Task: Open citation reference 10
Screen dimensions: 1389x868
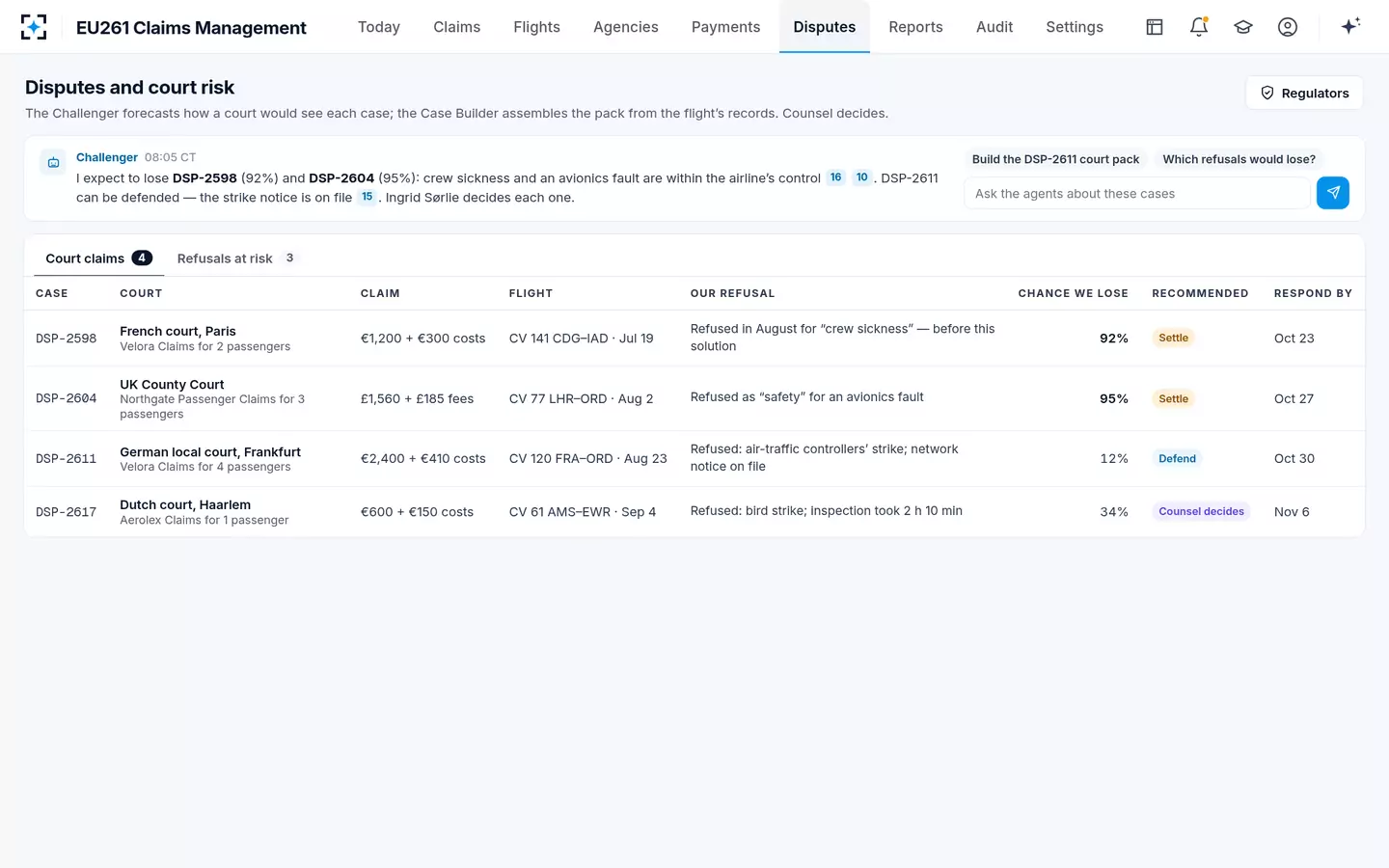Action: pyautogui.click(x=861, y=177)
